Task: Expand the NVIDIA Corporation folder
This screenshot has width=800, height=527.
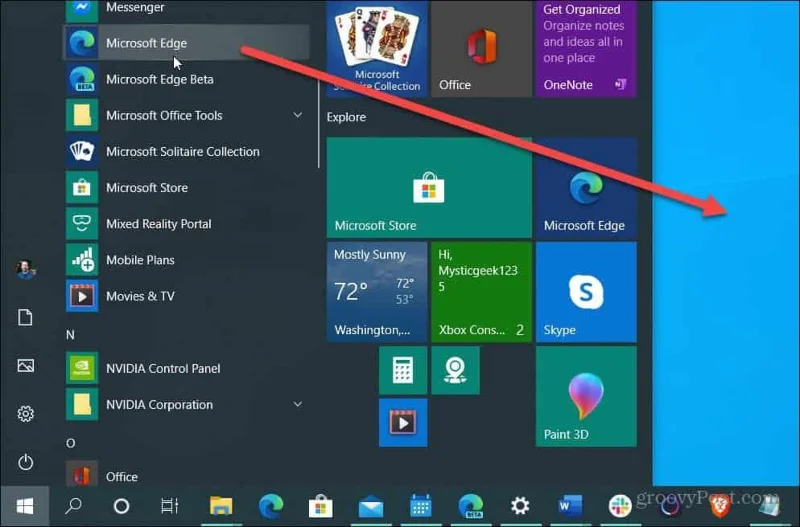Action: pyautogui.click(x=186, y=405)
